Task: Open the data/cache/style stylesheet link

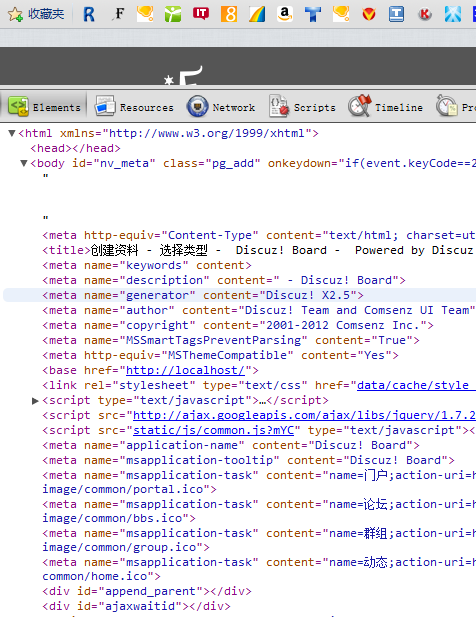Action: coord(416,385)
